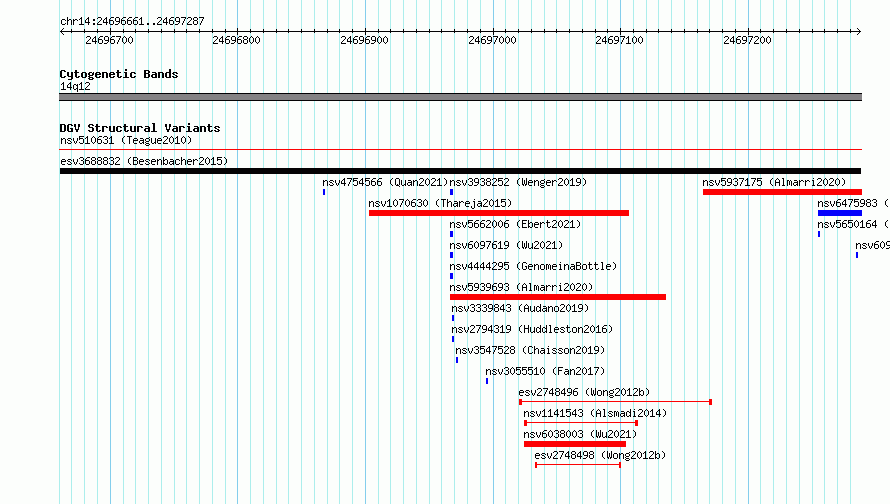Click the blue marker under nsv3547528
890x504 pixels.
pyautogui.click(x=457, y=360)
